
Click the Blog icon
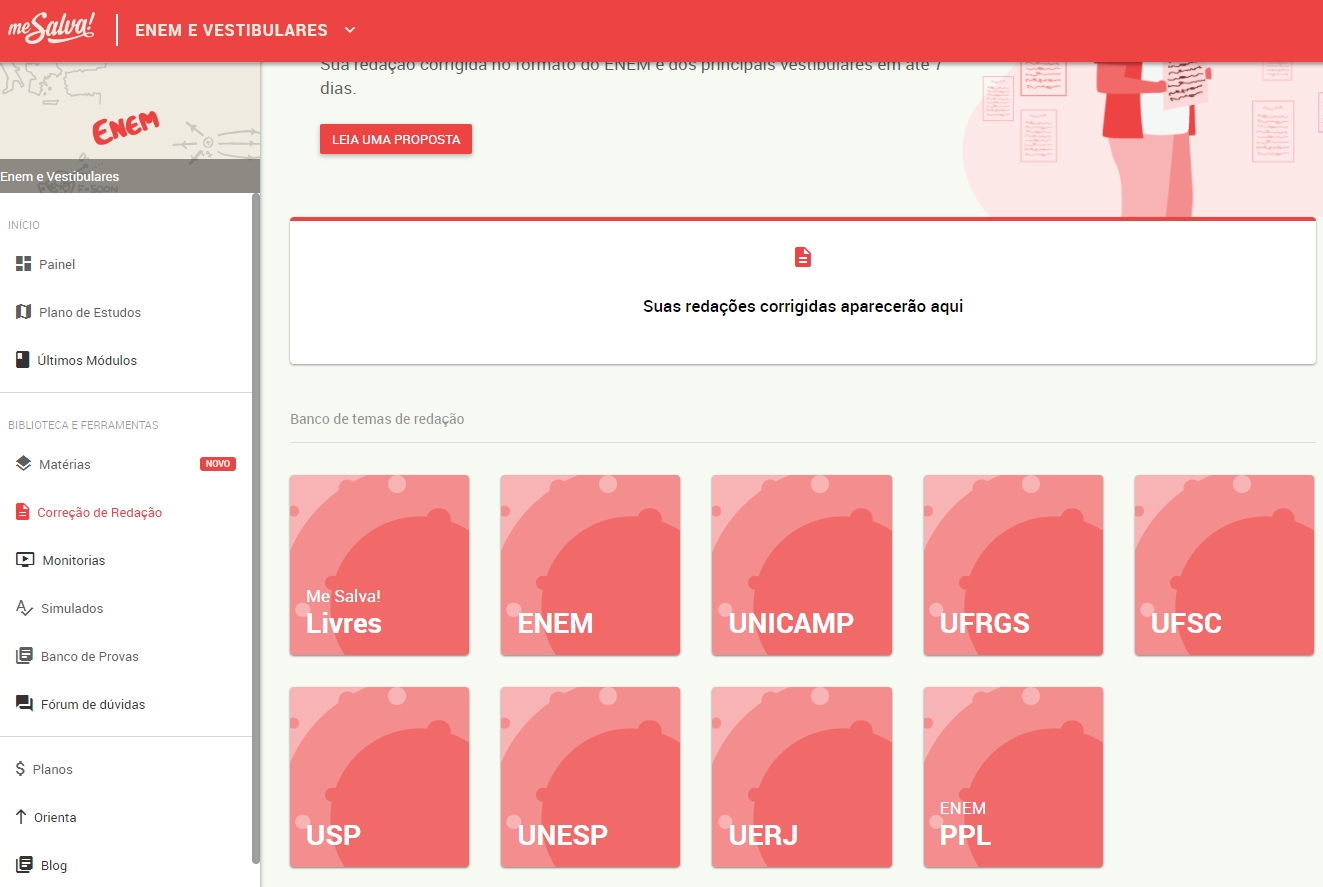point(24,865)
